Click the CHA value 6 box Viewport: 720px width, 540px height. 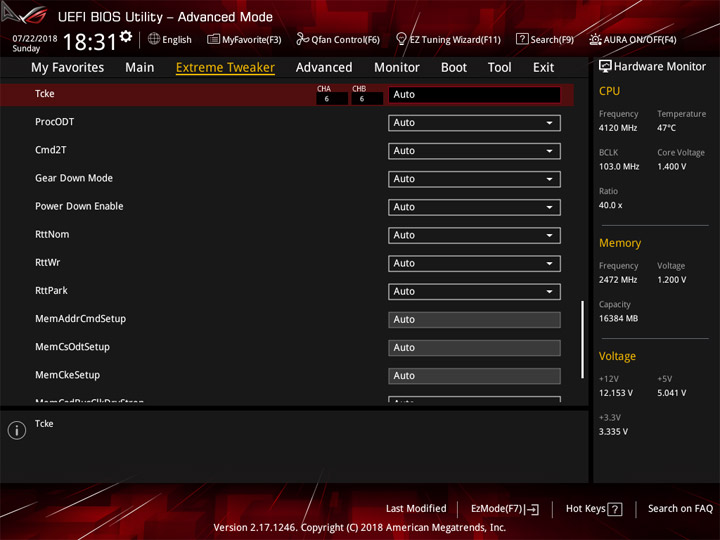coord(332,99)
